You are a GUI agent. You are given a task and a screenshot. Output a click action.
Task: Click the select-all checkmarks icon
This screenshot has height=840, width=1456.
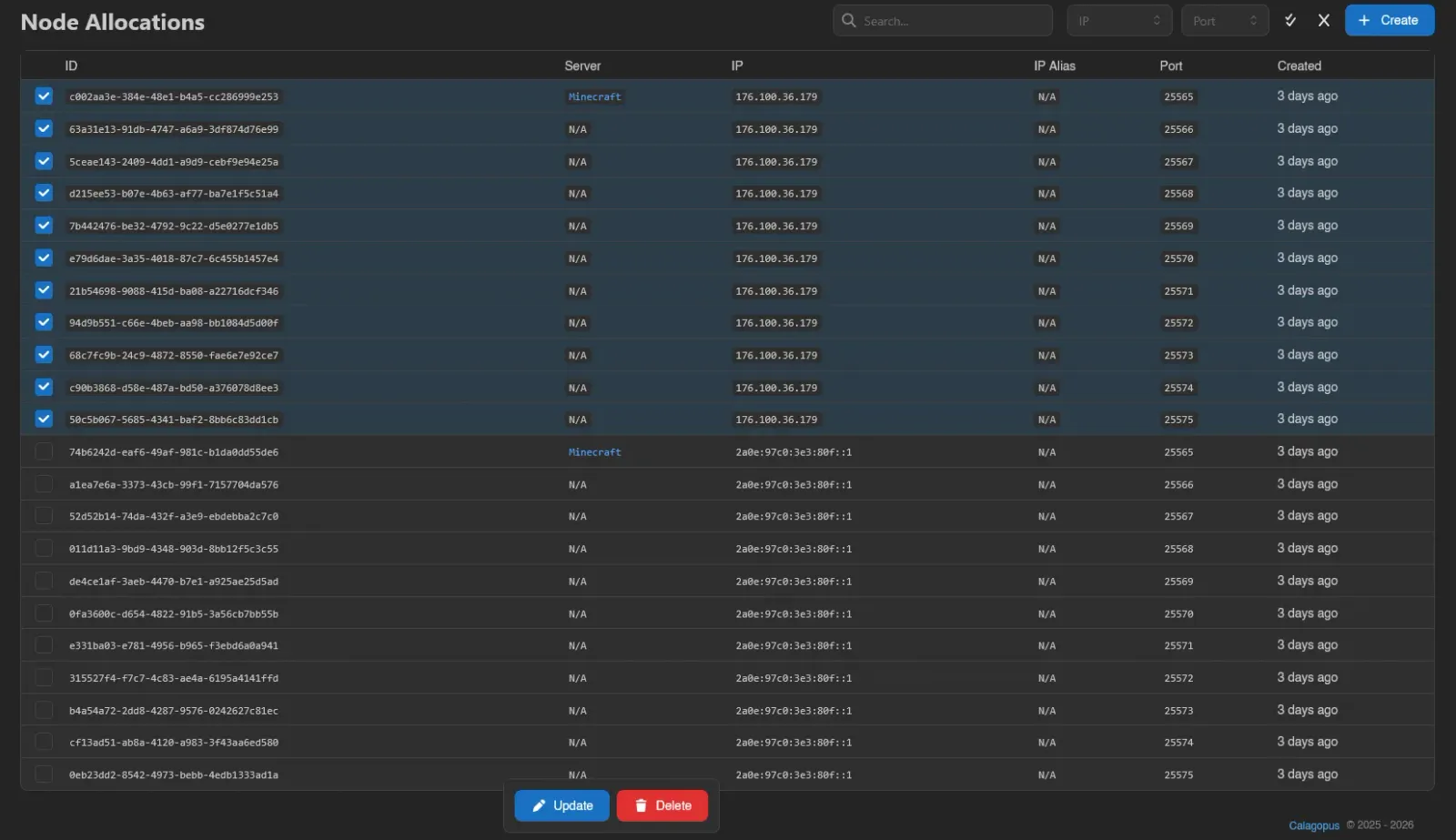tap(1290, 20)
